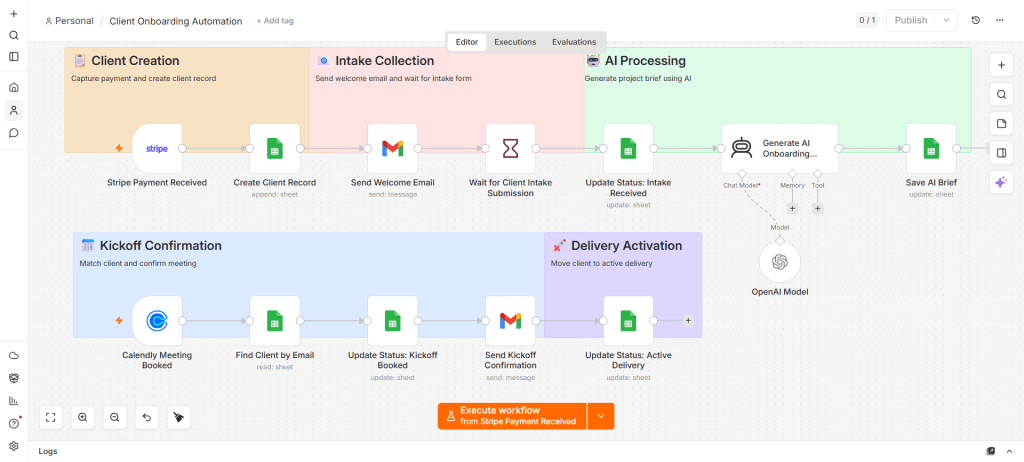Screen dimensions: 1024x462
Task: Select Update Status: Intake Received node
Action: (628, 148)
